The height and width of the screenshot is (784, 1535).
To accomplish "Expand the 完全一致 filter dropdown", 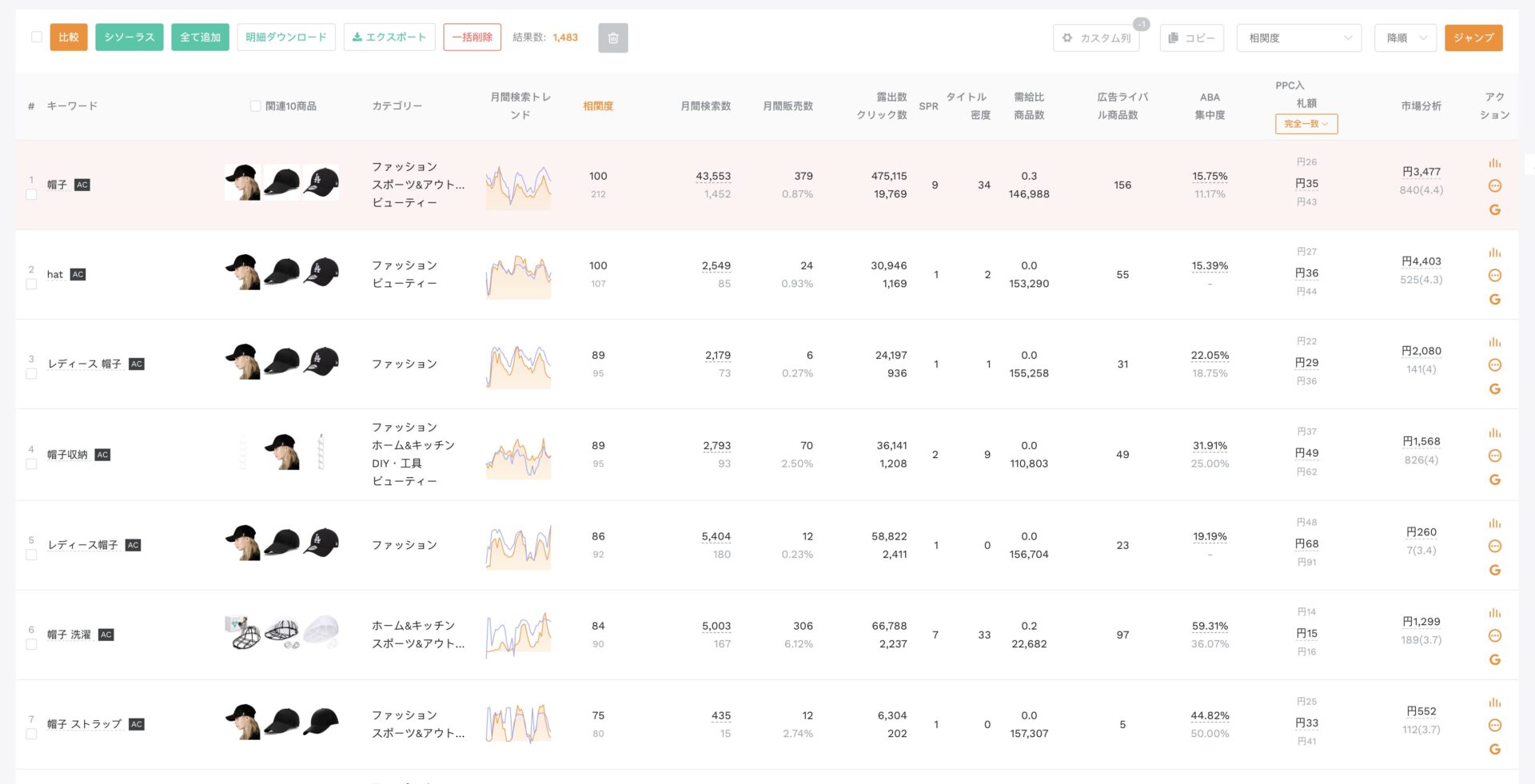I will pos(1306,124).
